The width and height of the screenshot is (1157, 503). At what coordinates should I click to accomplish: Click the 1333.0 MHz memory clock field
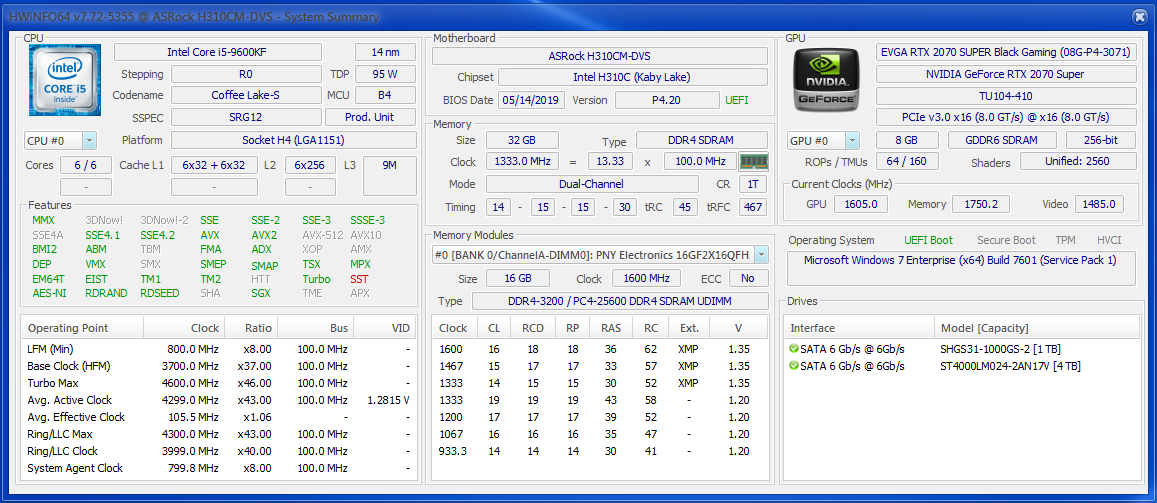(522, 162)
